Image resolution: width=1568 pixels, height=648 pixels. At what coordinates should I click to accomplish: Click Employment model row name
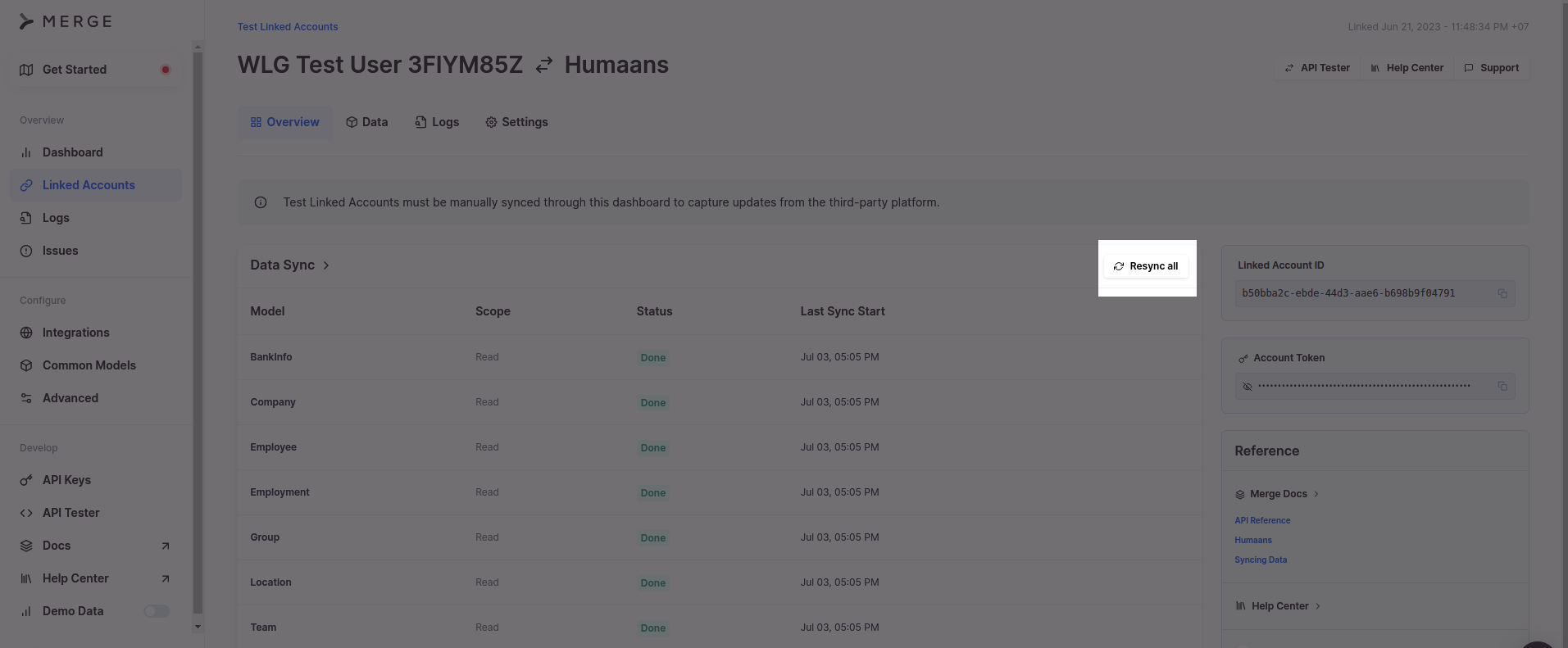(x=280, y=492)
